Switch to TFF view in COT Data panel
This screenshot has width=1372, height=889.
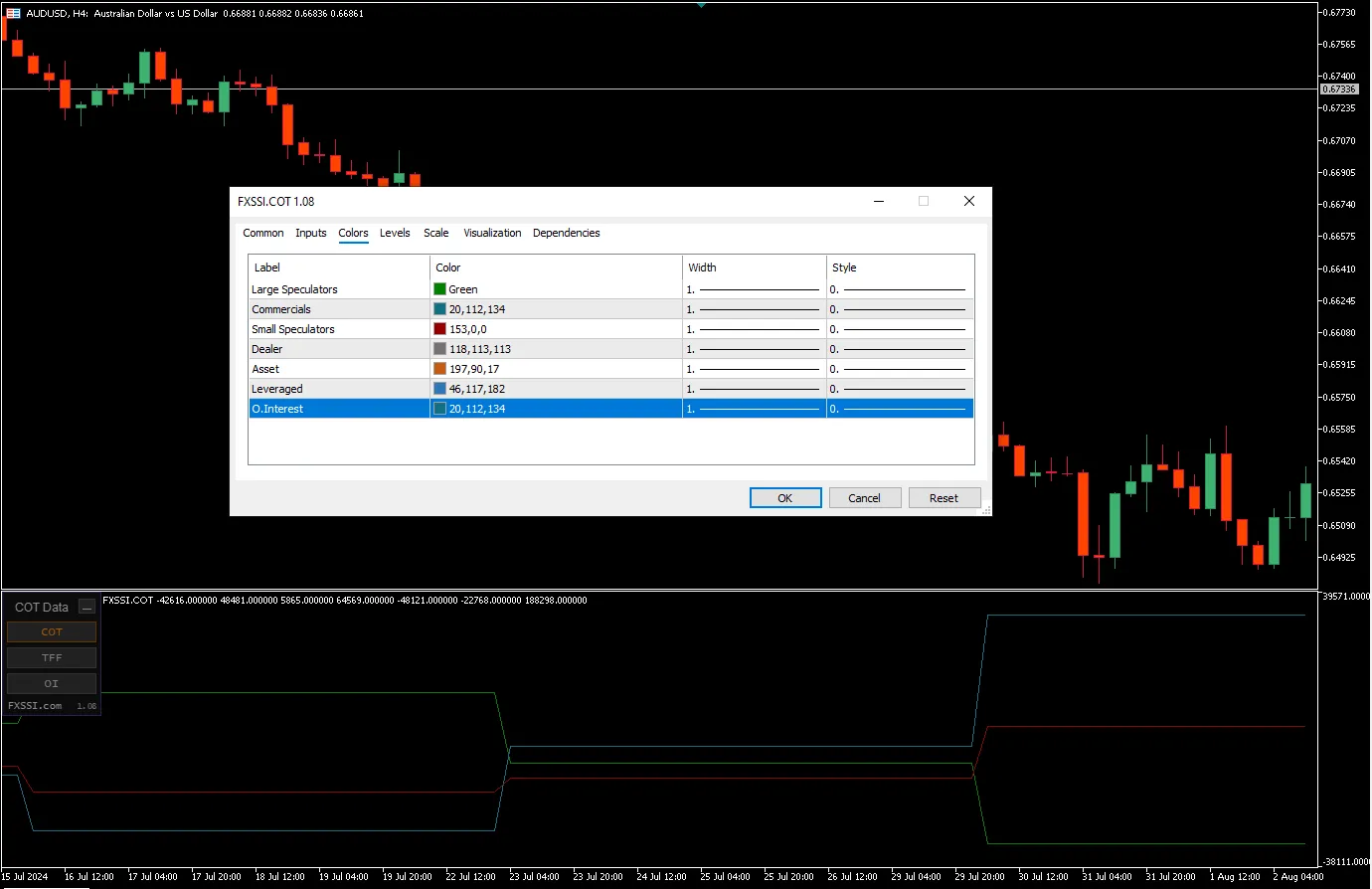(51, 657)
